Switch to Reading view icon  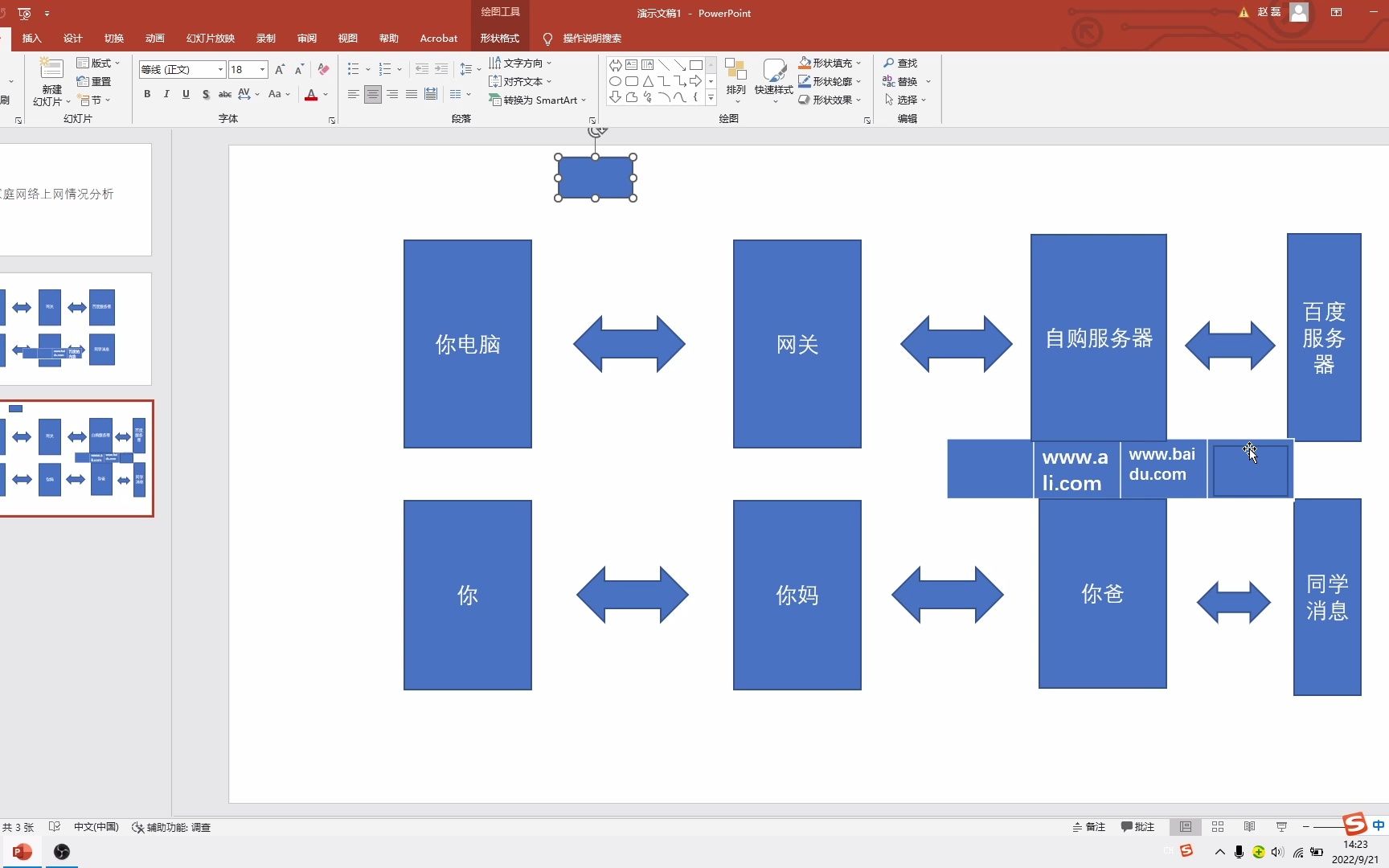(x=1249, y=827)
